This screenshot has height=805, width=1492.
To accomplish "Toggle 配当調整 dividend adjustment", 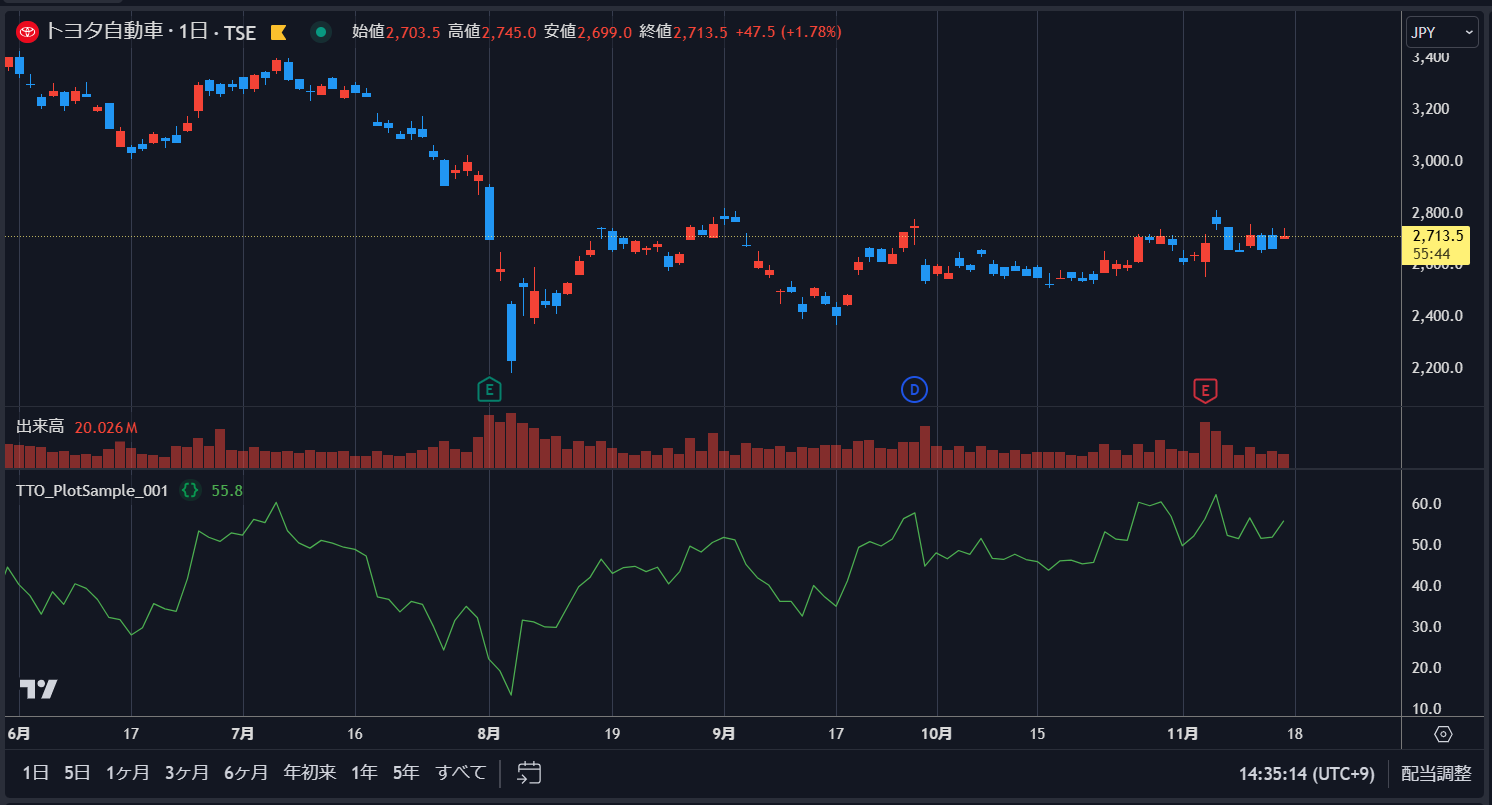I will (1436, 773).
